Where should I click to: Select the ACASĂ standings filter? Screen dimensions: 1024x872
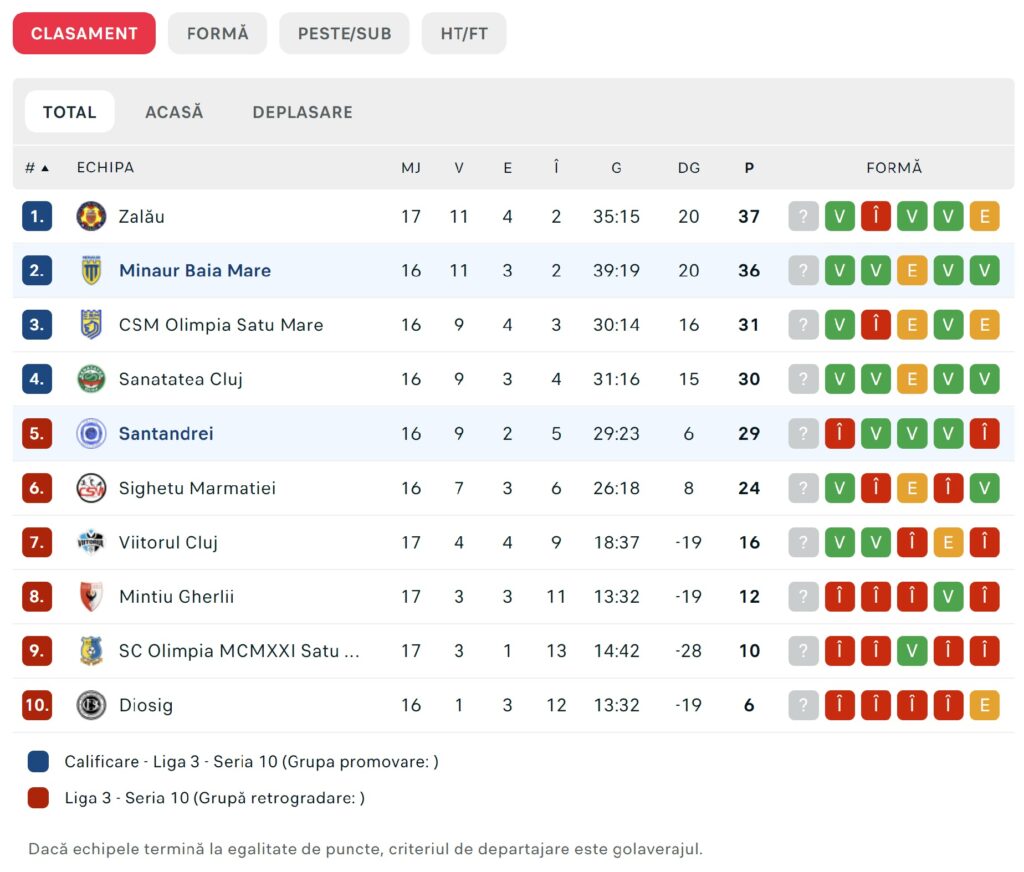pyautogui.click(x=174, y=112)
